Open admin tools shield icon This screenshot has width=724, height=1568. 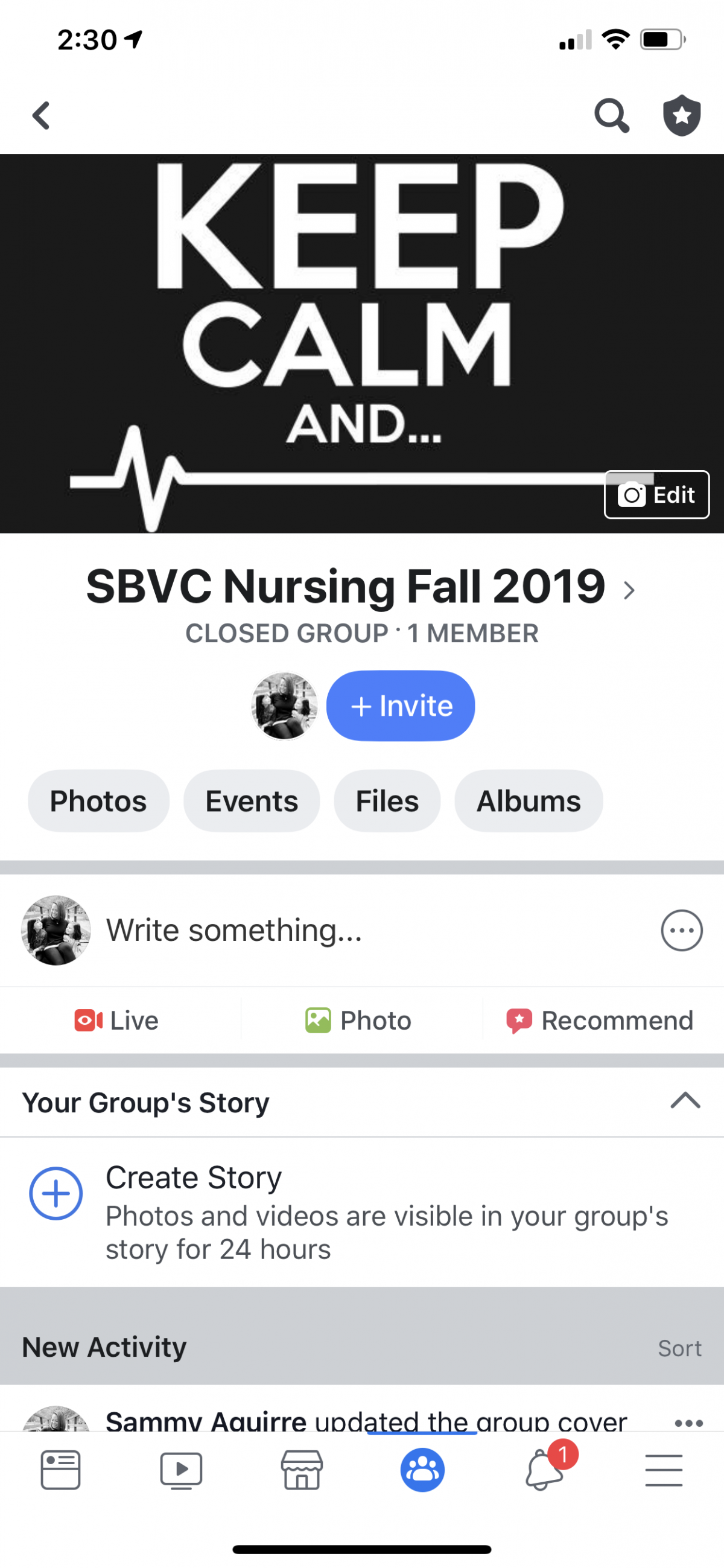[681, 116]
